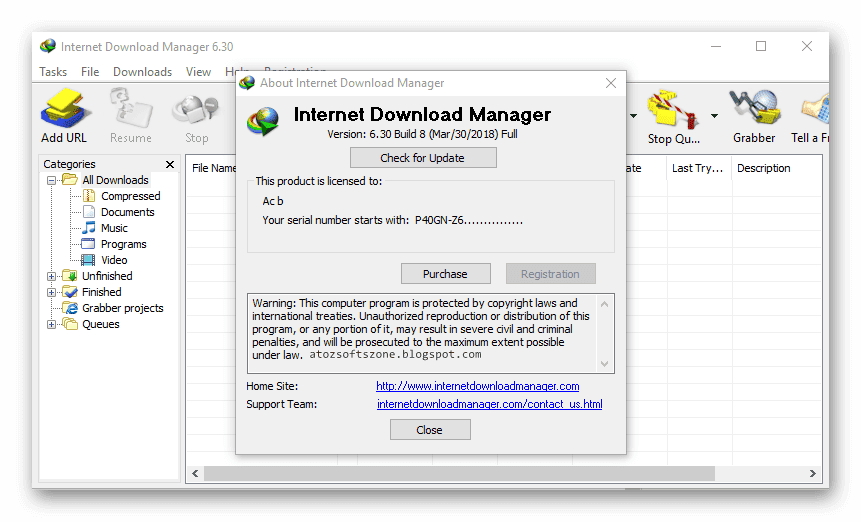Screen dimensions: 861x522
Task: Click the Last Try column header
Action: tap(698, 168)
